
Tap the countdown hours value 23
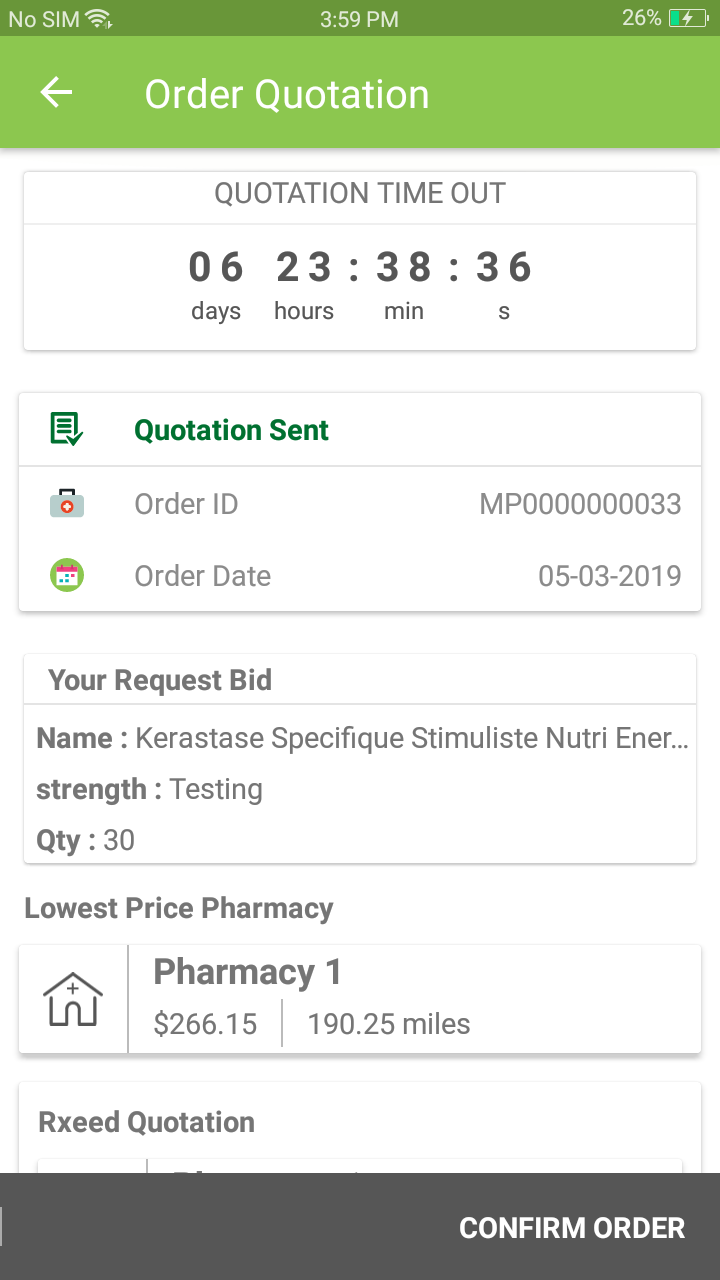pyautogui.click(x=304, y=267)
